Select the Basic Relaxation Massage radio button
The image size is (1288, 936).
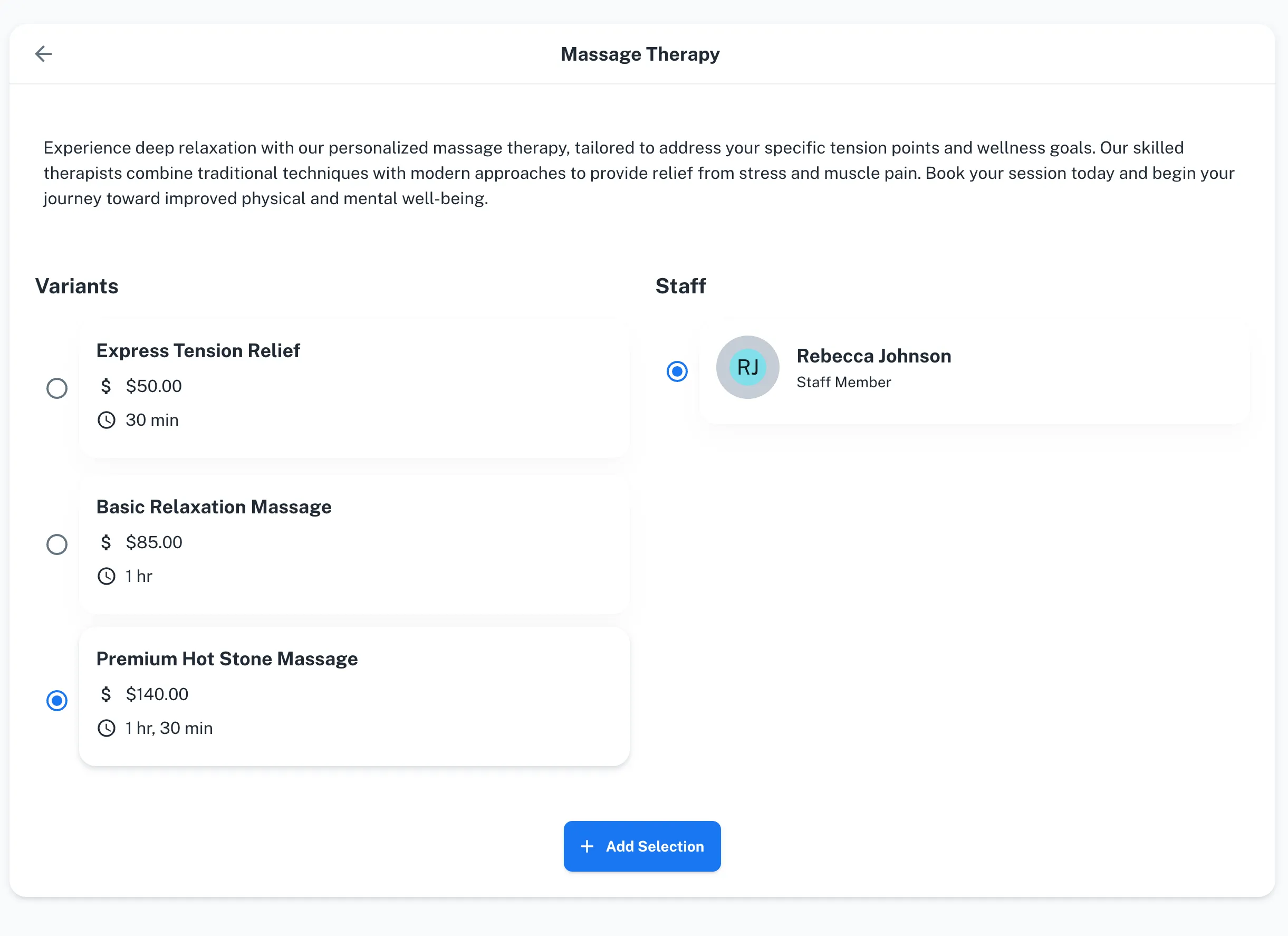point(56,544)
